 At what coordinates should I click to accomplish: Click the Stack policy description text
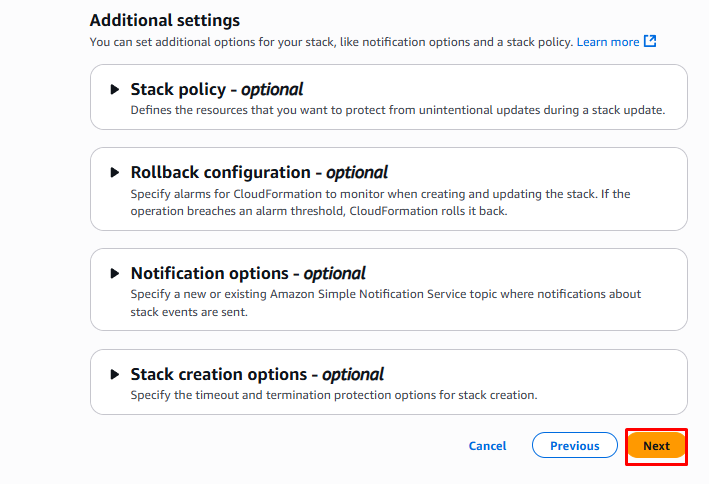(x=397, y=110)
